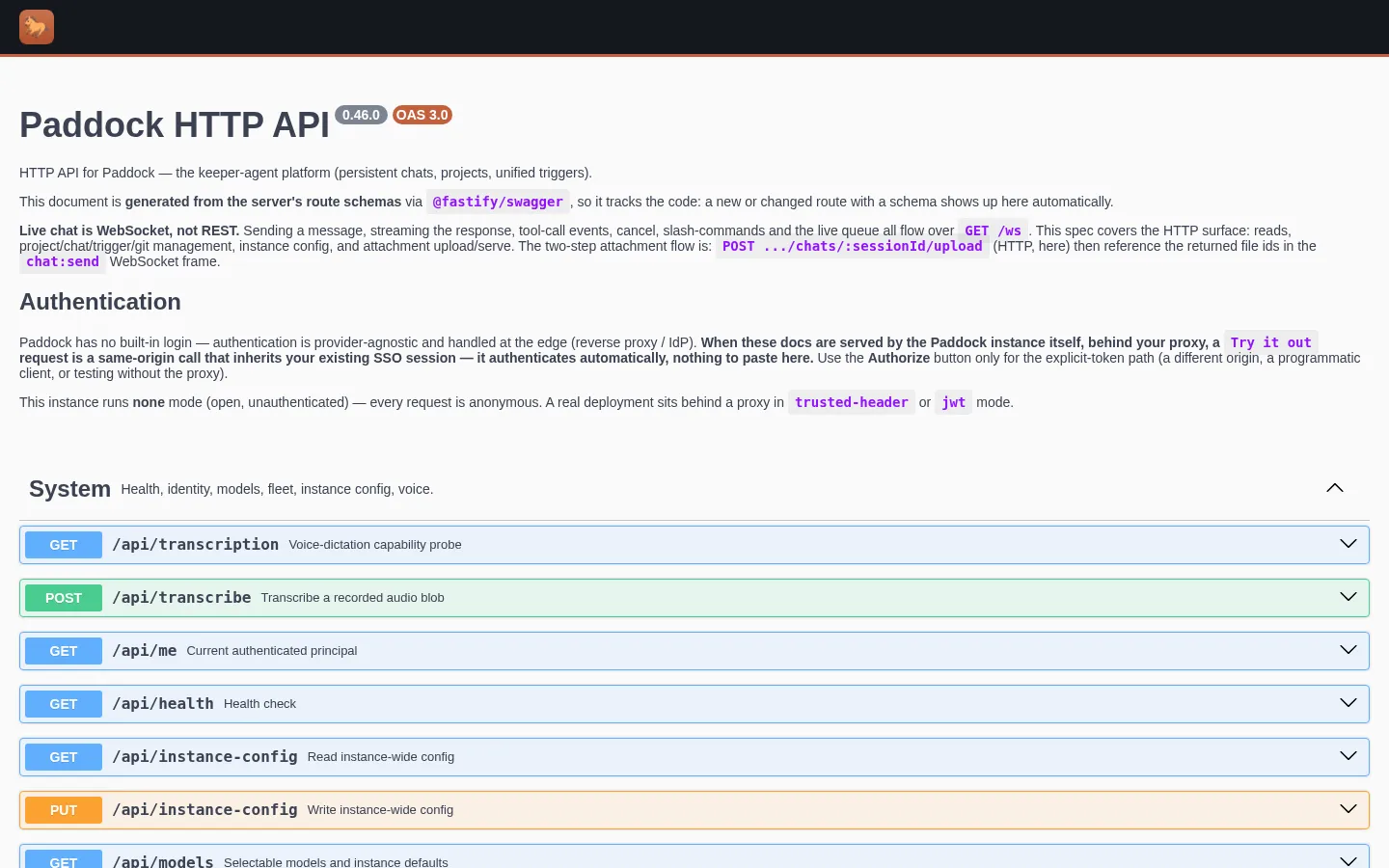This screenshot has width=1389, height=868.
Task: Click the 'Write instance-wide config' summary
Action: pyautogui.click(x=380, y=810)
